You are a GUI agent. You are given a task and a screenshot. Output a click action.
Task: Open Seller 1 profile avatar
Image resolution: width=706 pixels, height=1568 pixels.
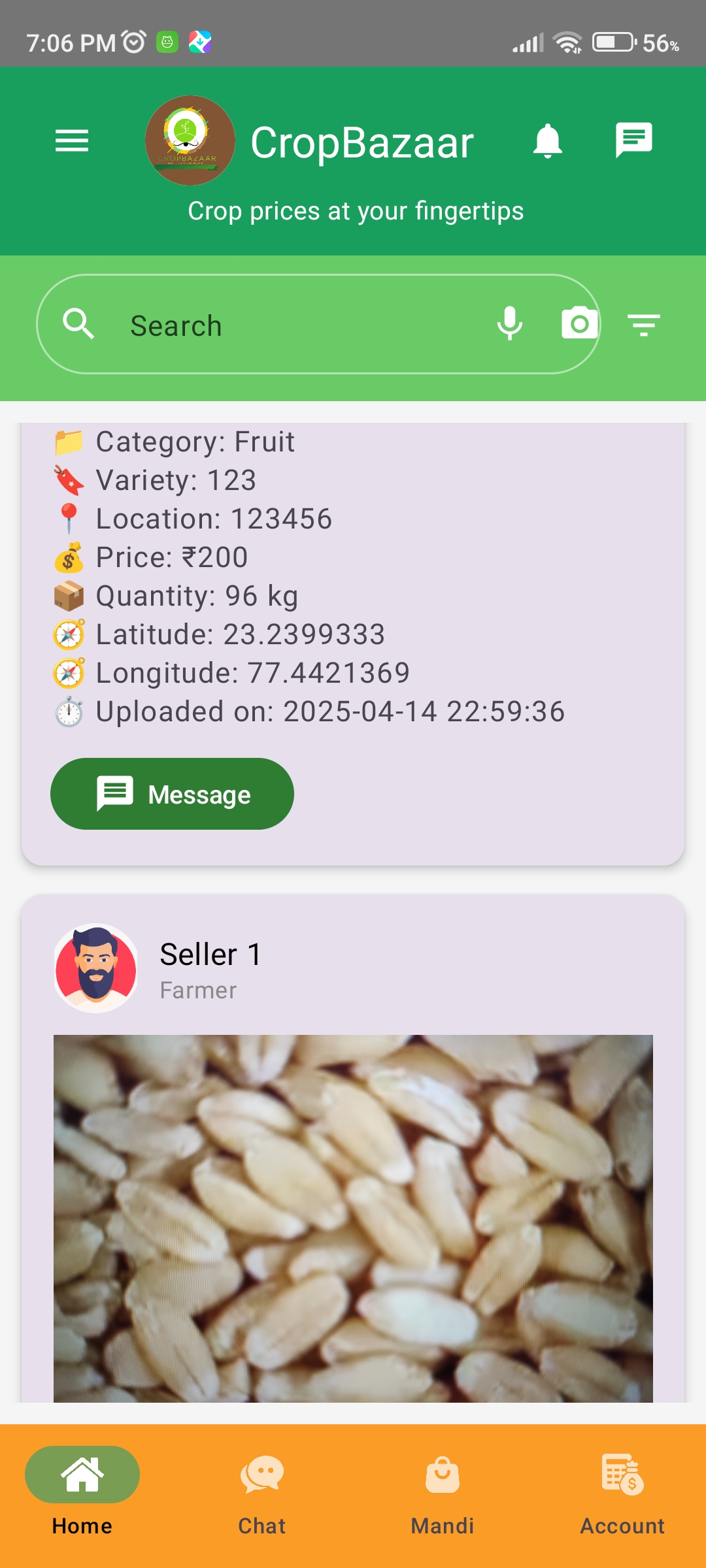coord(96,968)
